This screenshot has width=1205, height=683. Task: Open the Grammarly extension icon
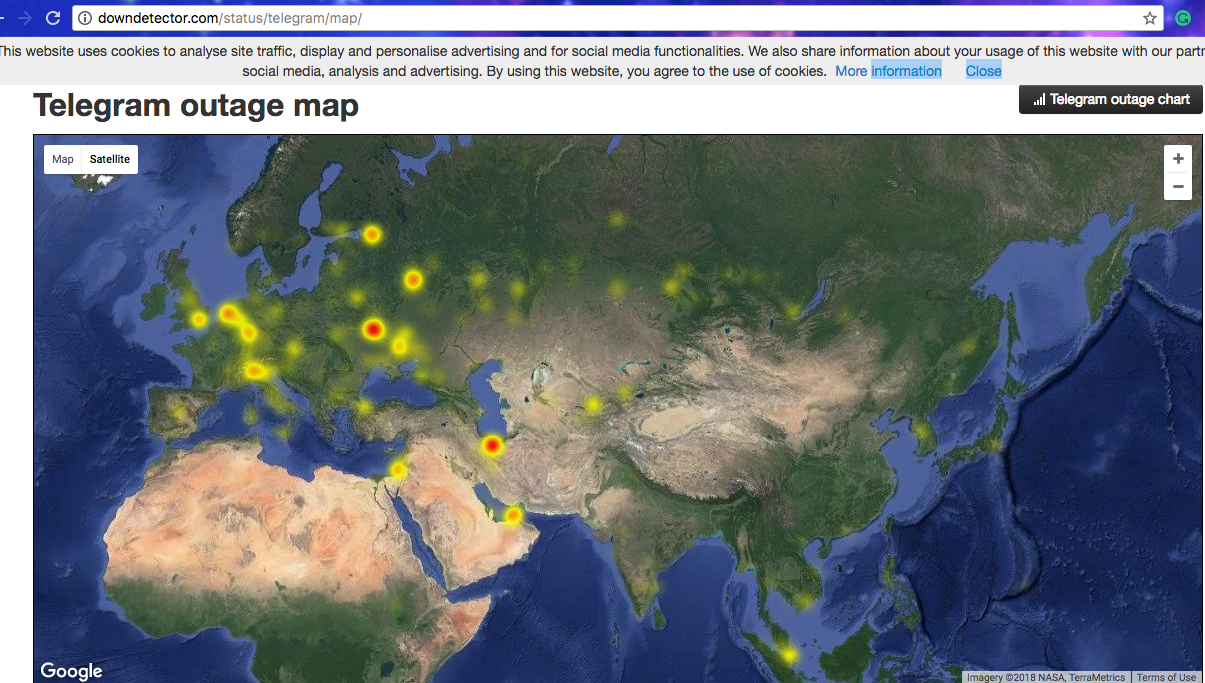(1183, 18)
